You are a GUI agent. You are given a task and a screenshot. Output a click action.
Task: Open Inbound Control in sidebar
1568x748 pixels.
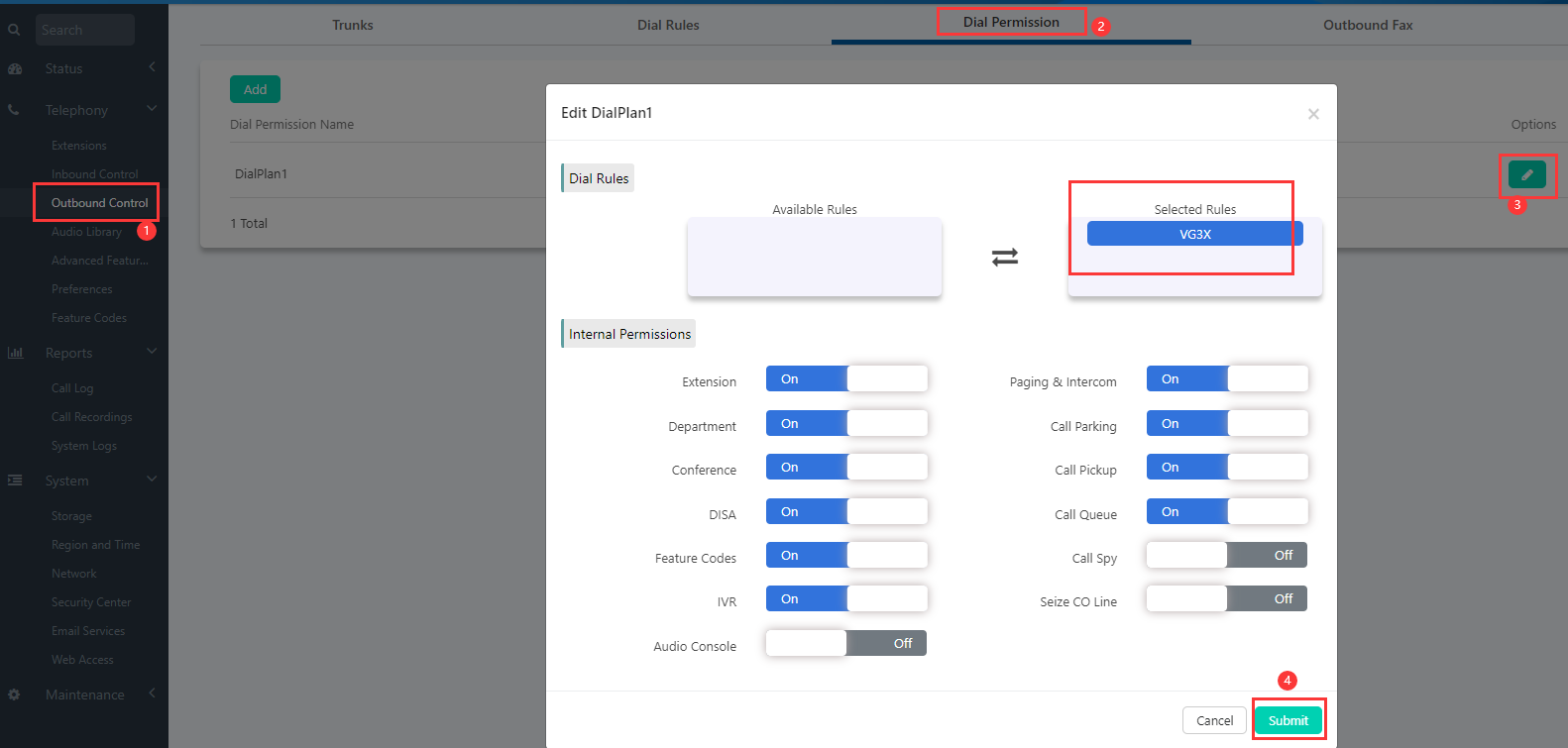[95, 174]
